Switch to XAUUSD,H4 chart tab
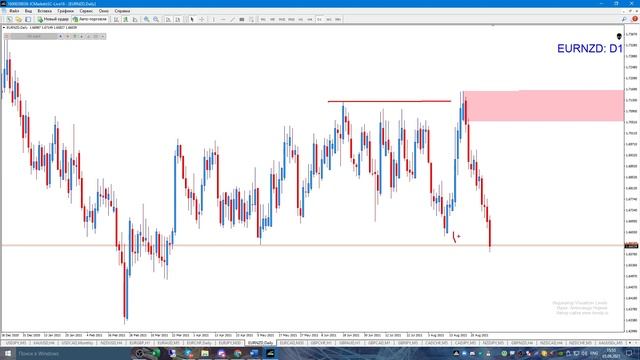 [44, 343]
